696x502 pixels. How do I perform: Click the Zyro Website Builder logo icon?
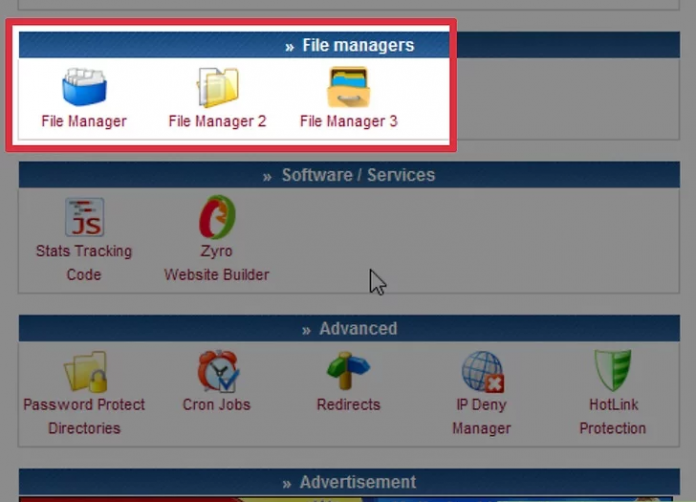[x=217, y=217]
